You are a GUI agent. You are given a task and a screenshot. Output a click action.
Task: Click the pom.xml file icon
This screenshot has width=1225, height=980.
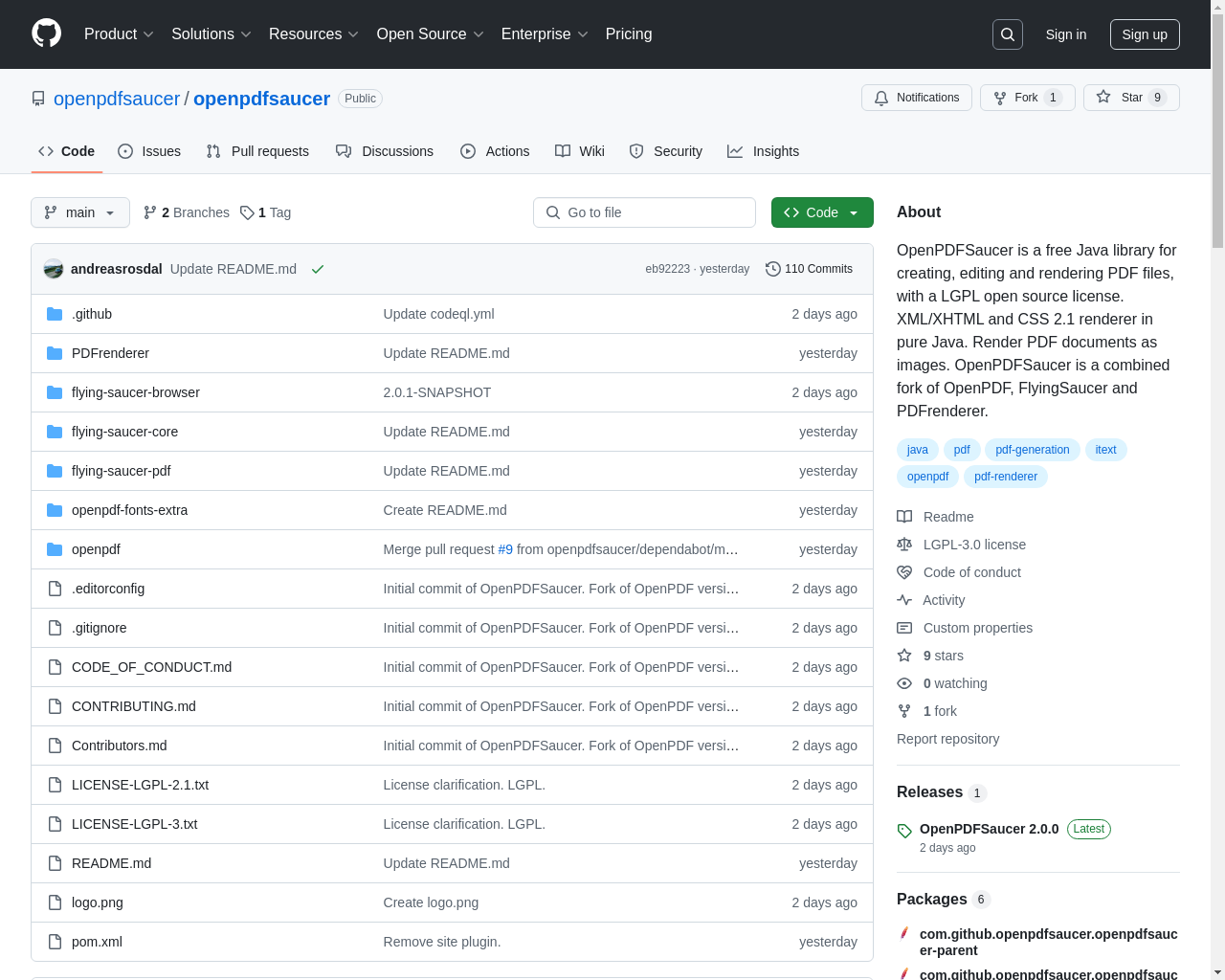click(x=55, y=942)
